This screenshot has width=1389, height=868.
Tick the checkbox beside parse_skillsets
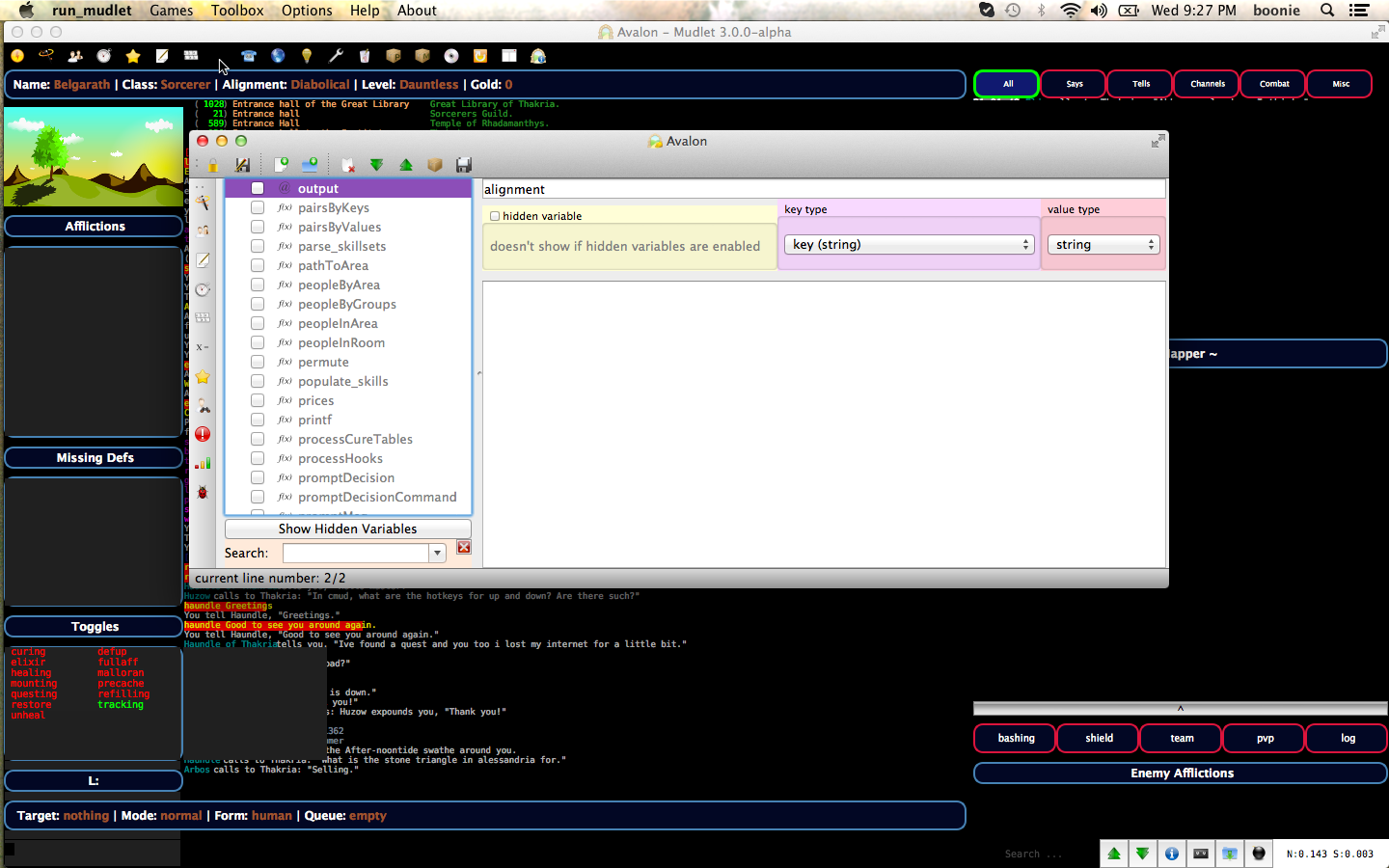point(258,246)
